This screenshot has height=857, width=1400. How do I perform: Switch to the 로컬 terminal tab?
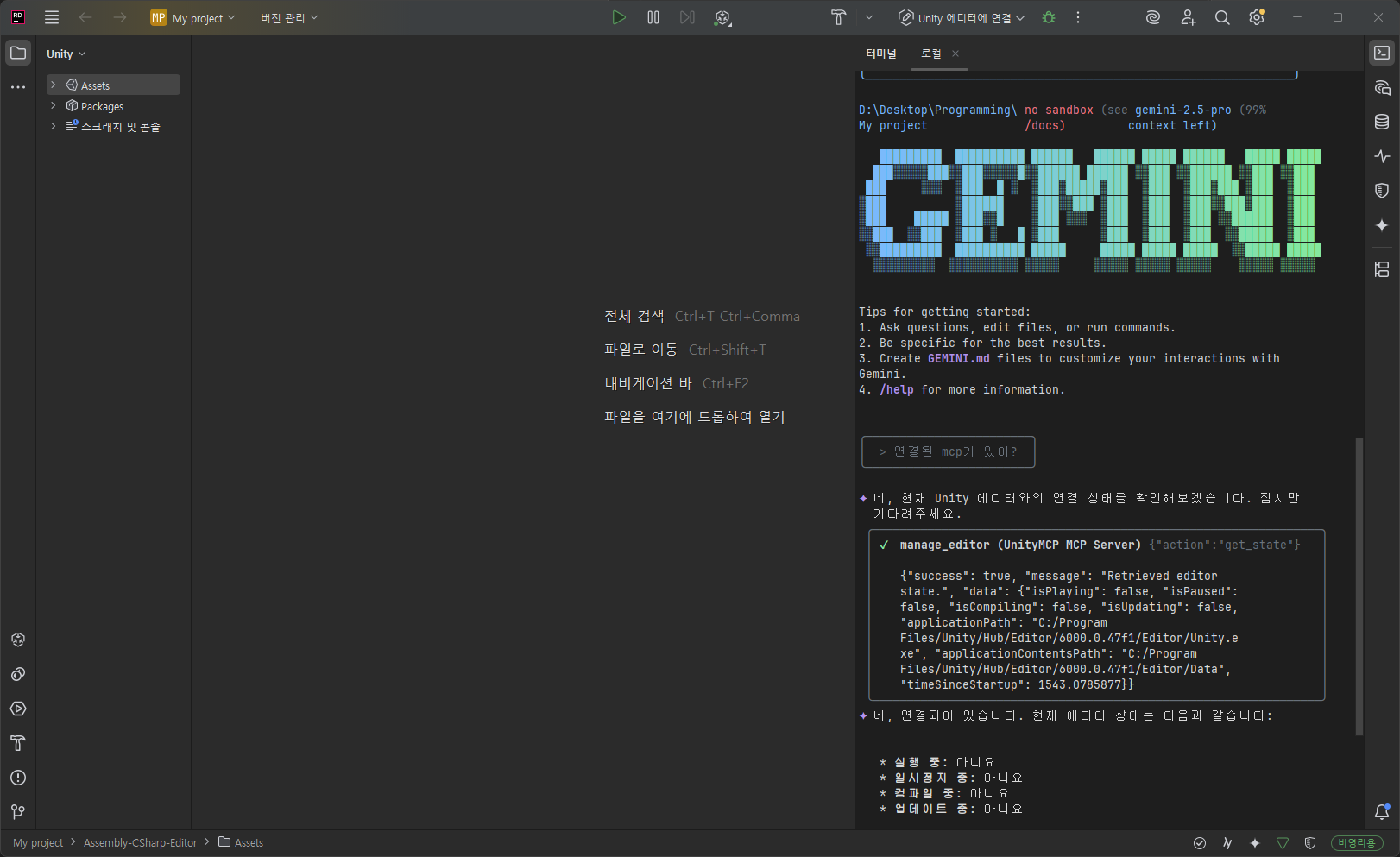931,54
